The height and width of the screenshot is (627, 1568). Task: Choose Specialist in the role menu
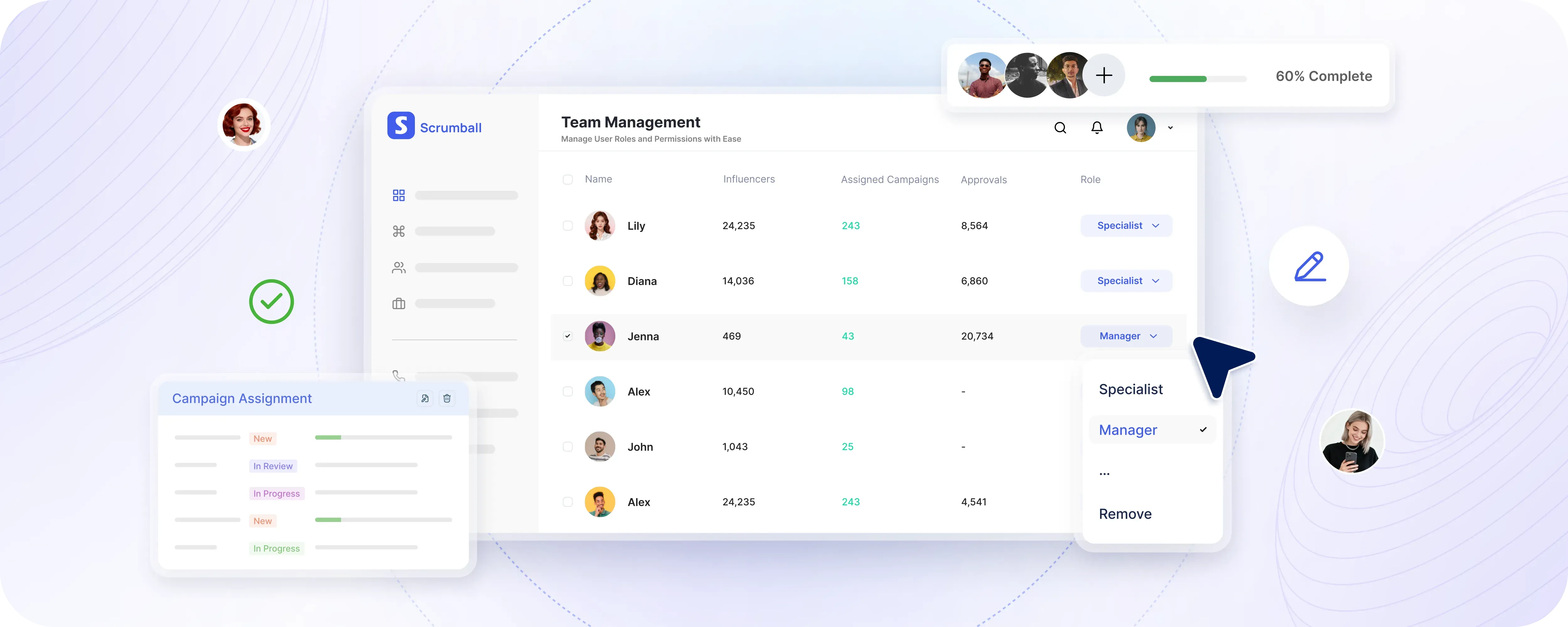pos(1130,390)
